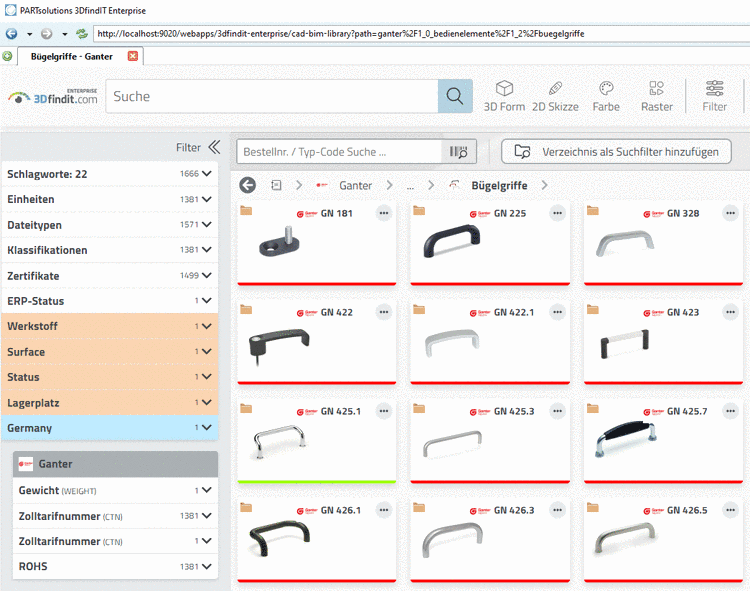
Task: Open options menu for GN 425.7
Action: tap(730, 411)
